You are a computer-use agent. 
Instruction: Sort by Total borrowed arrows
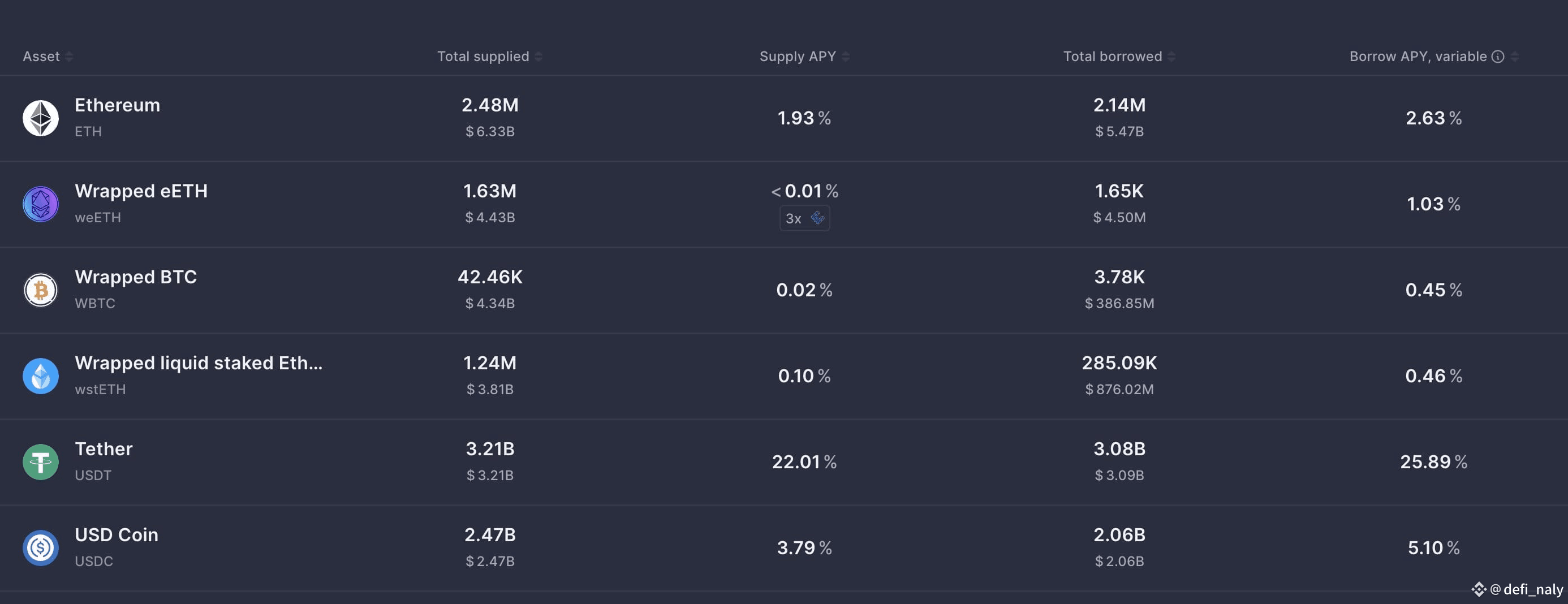coord(1171,57)
